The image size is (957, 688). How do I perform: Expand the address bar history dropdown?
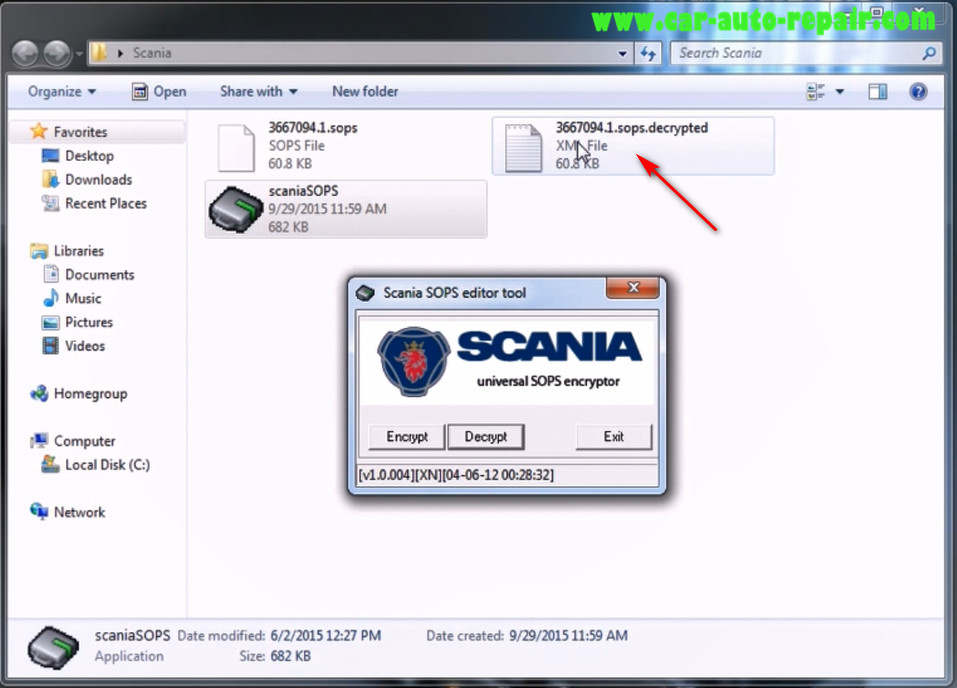622,54
